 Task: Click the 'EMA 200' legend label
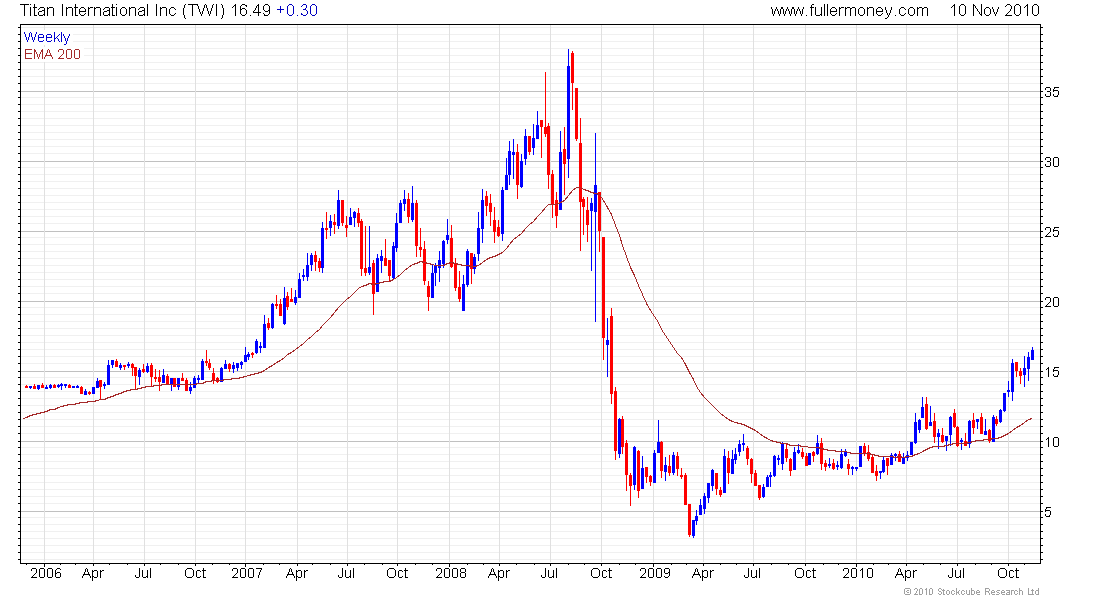pyautogui.click(x=52, y=54)
